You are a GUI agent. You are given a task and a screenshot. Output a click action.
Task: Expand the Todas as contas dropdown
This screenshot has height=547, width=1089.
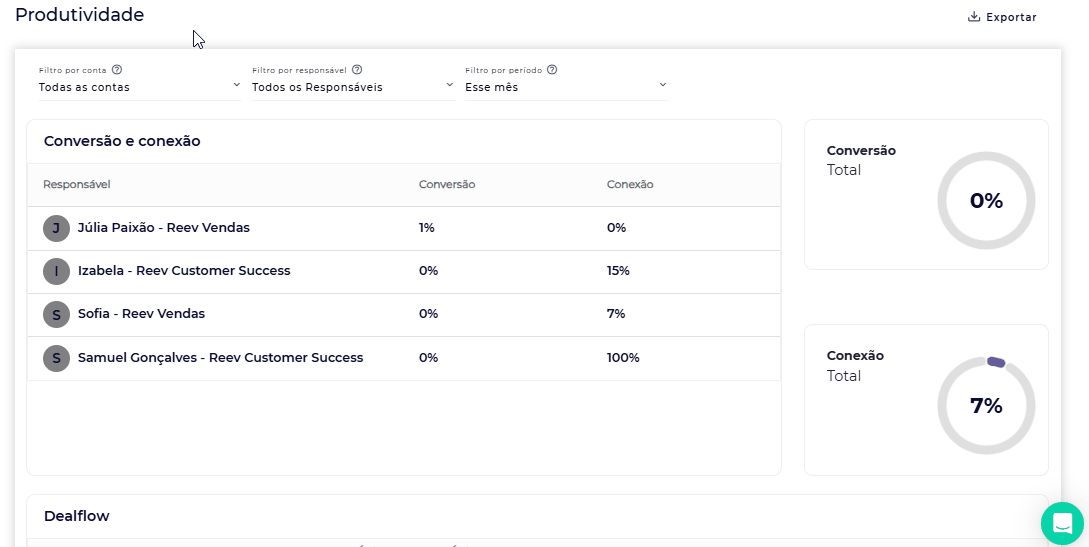point(140,87)
